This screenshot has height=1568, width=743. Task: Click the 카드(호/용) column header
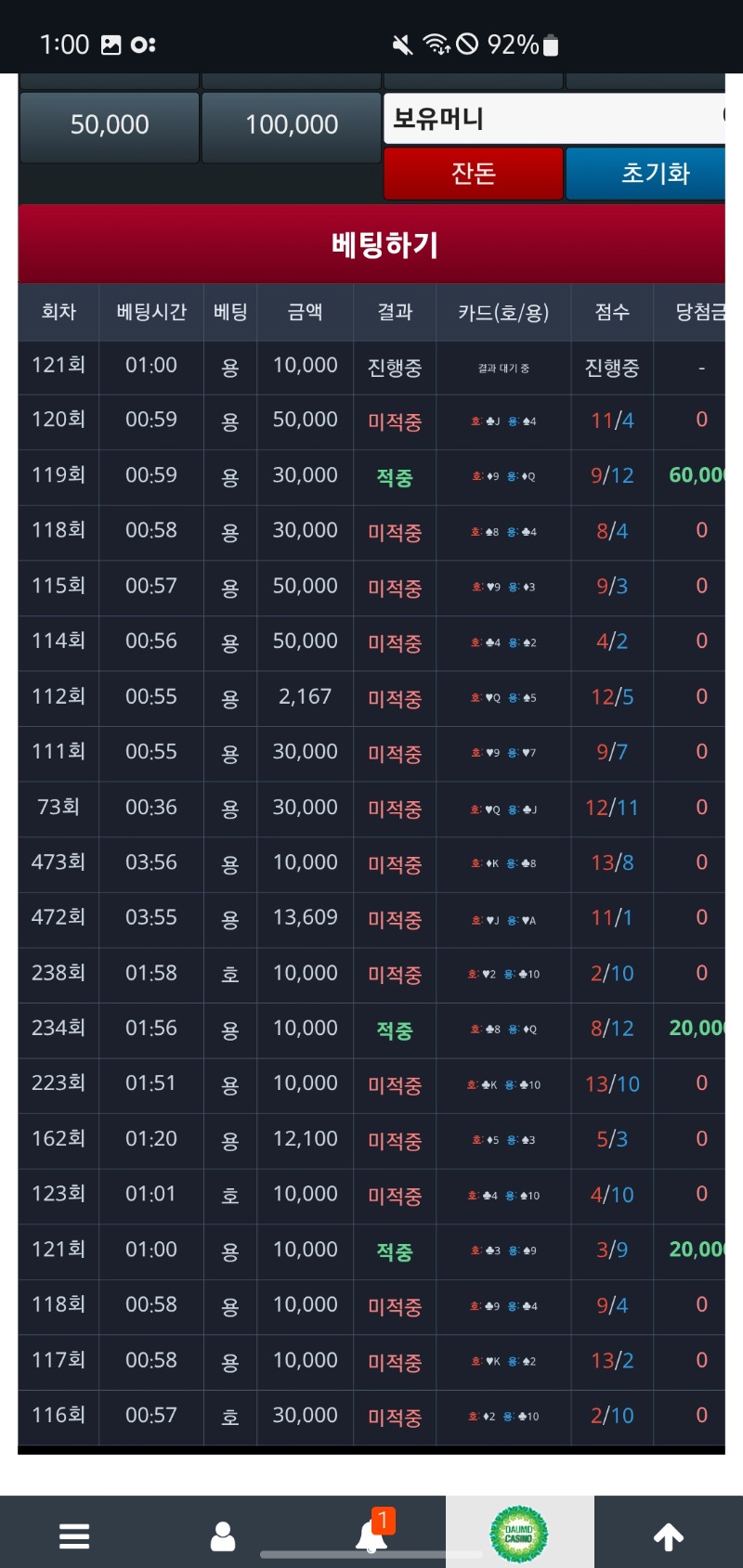click(503, 312)
